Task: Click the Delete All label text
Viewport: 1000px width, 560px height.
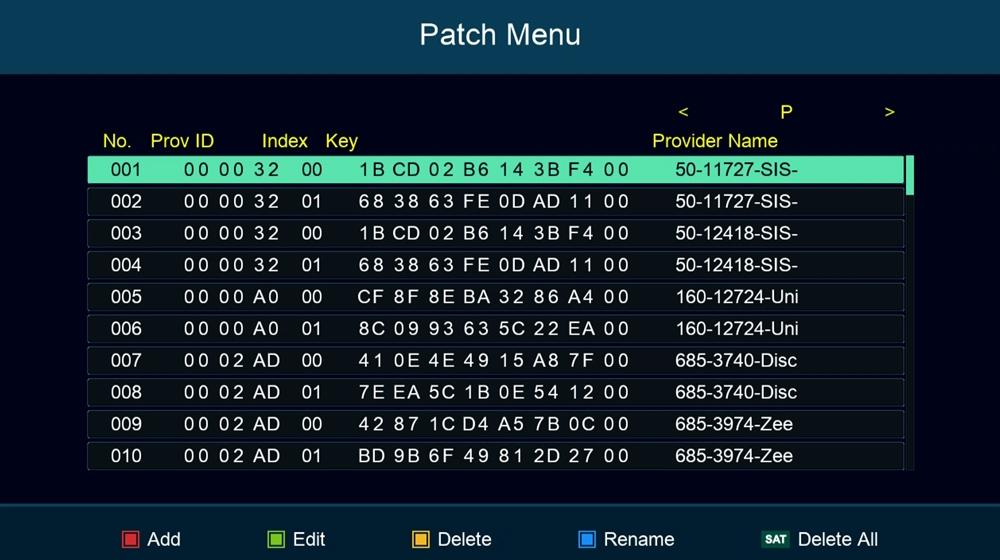Action: point(838,540)
